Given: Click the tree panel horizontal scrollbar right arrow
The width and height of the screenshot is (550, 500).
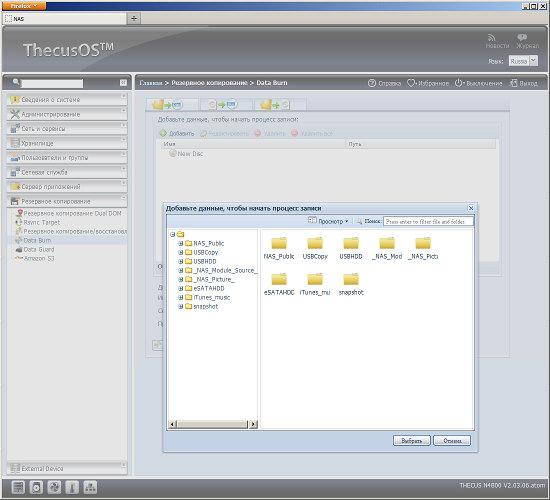Looking at the screenshot, I should (253, 424).
